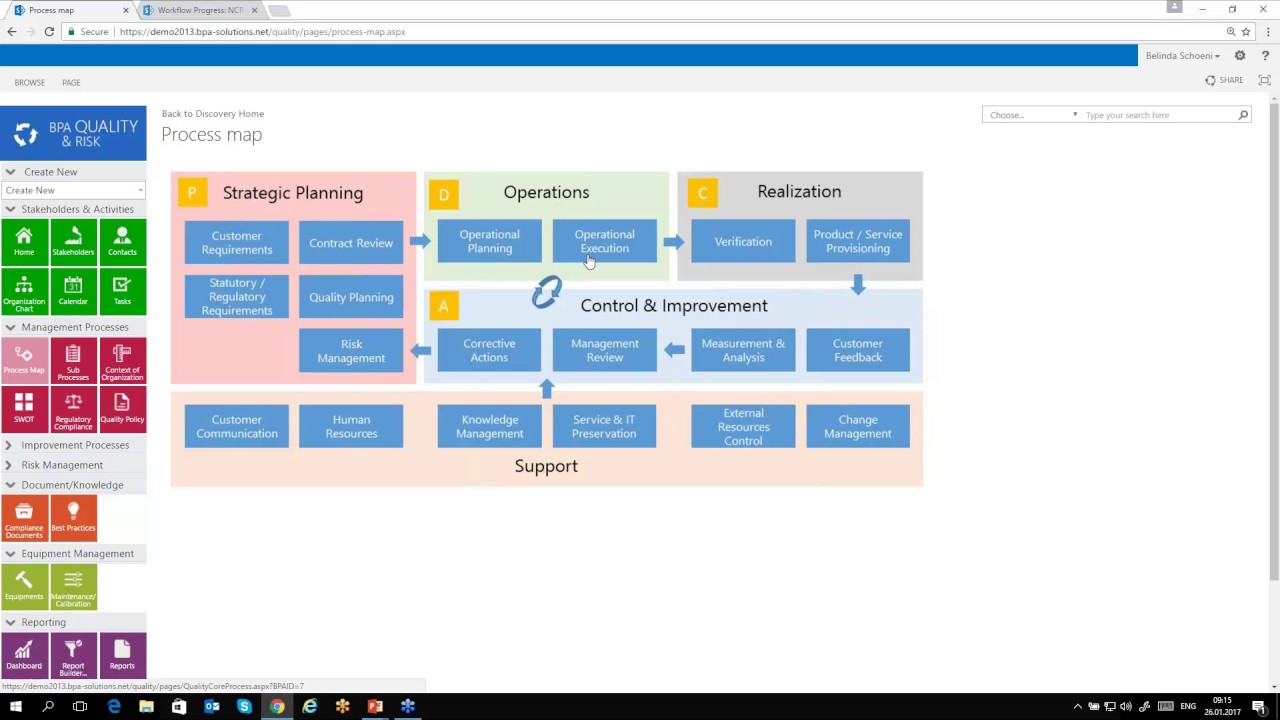
Task: Open the Sub Processes tile
Action: coord(73,360)
